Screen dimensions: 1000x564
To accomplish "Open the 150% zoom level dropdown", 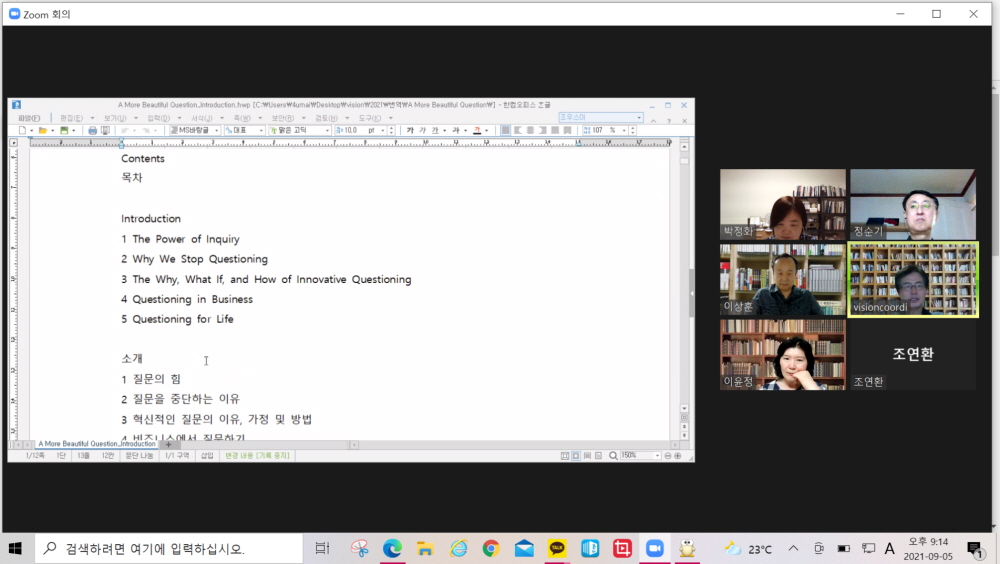I will (x=640, y=455).
